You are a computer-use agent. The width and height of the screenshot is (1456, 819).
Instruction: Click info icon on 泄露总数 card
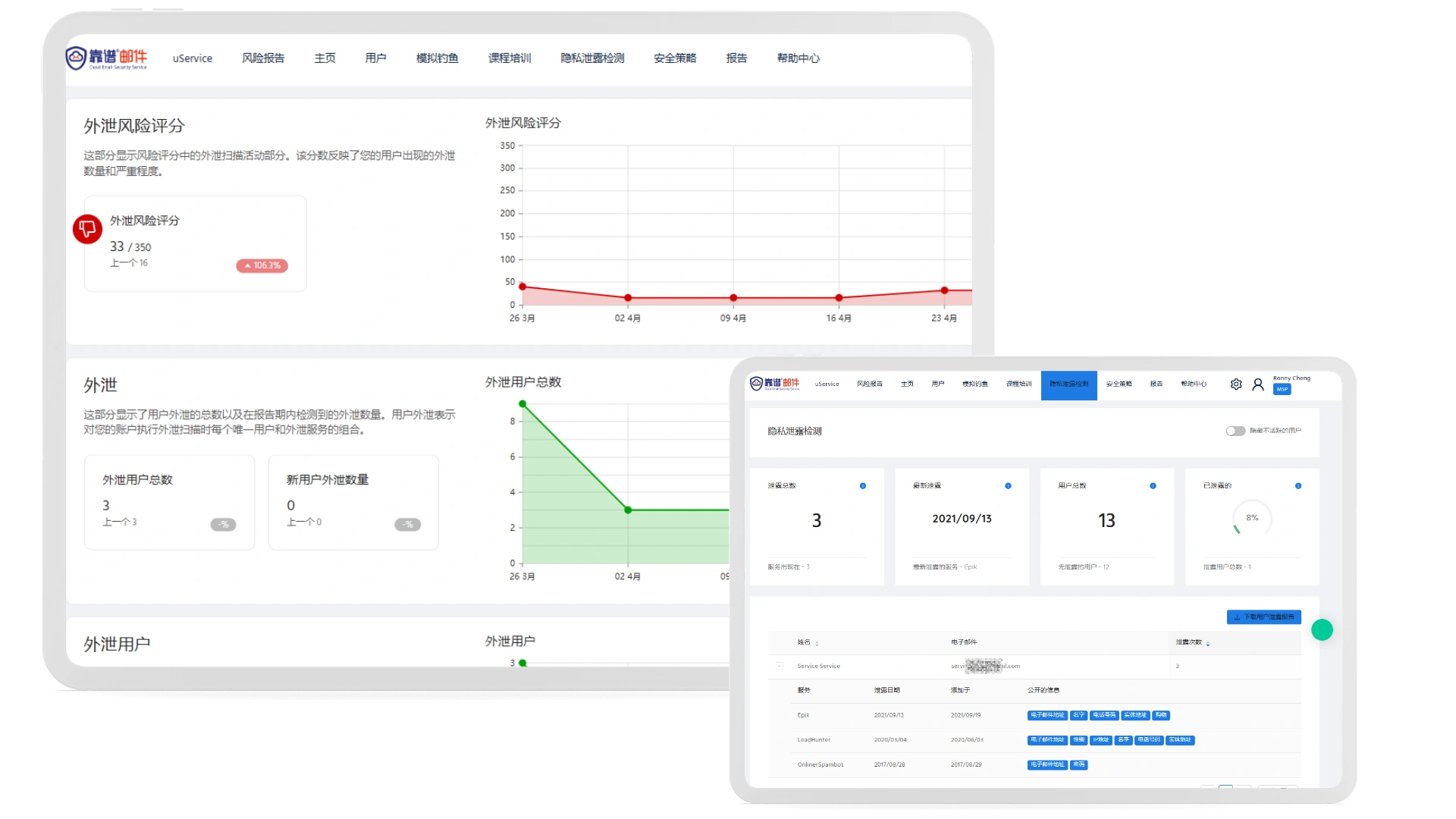[863, 486]
